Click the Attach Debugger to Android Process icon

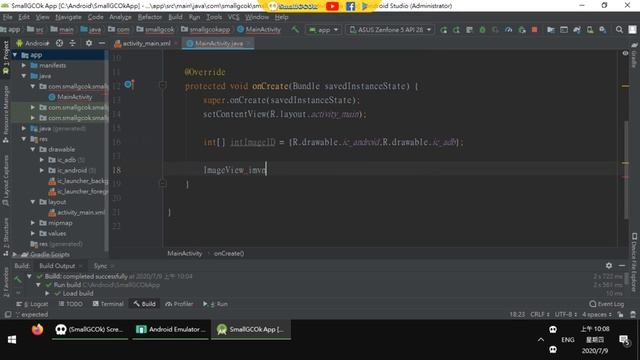click(522, 30)
